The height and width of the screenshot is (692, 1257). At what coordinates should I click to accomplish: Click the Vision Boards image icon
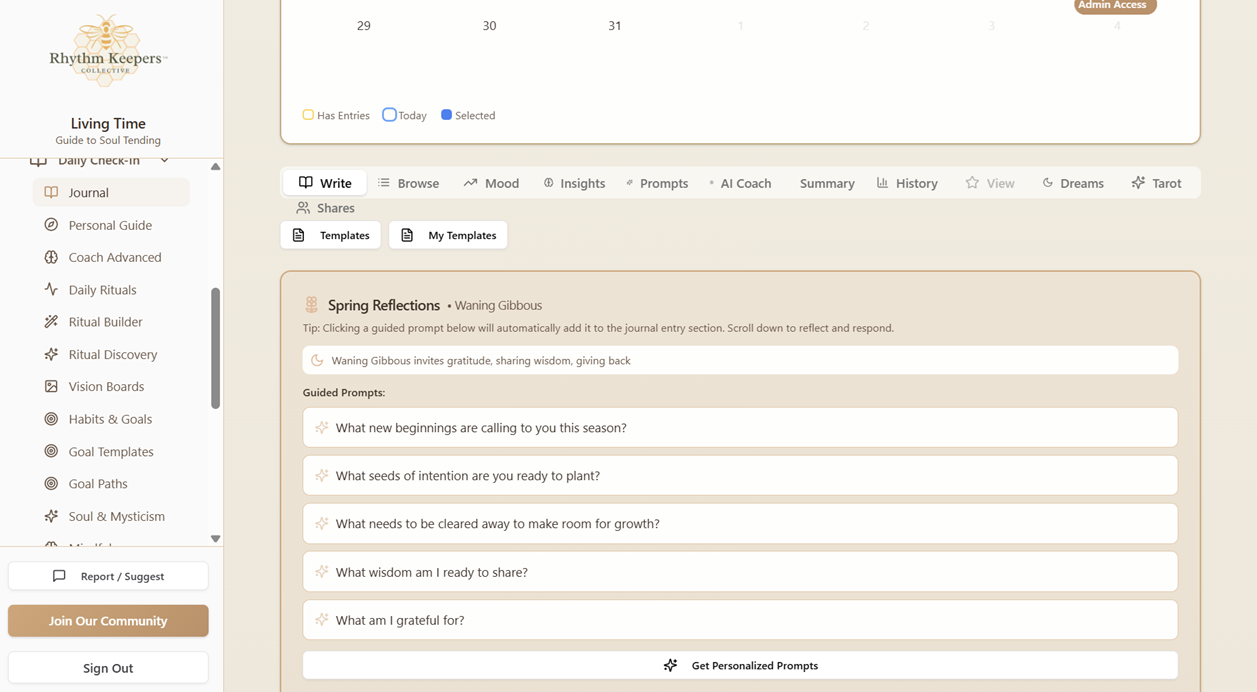(x=51, y=386)
